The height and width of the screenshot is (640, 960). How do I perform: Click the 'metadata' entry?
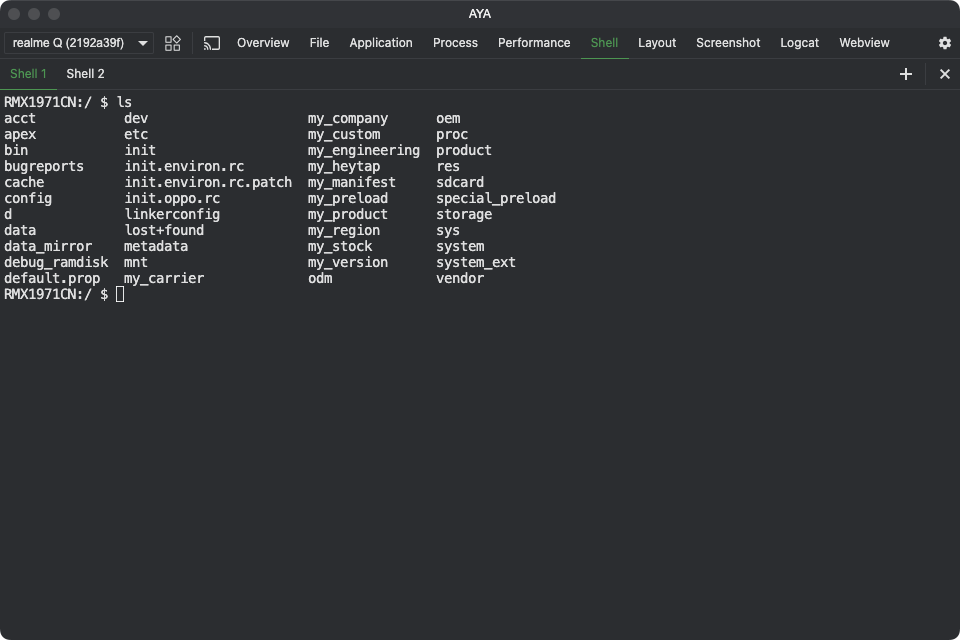[x=156, y=246]
